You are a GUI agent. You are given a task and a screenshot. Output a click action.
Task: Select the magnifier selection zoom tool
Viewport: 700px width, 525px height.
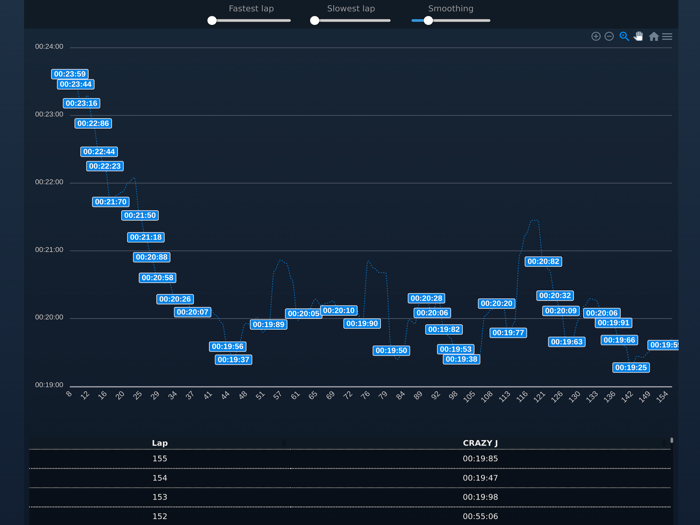[624, 37]
